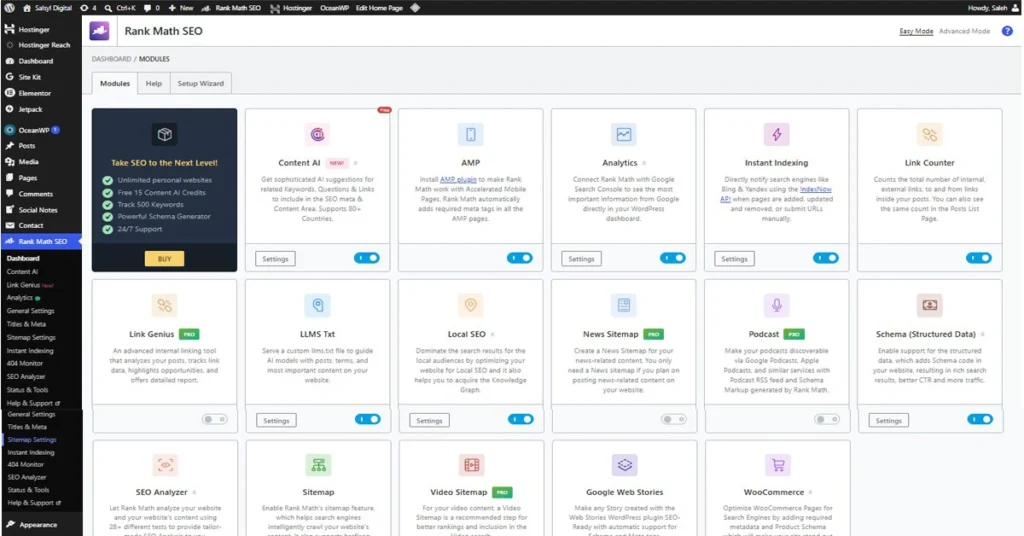
Task: Open Settings for Instant Indexing module
Action: click(734, 259)
